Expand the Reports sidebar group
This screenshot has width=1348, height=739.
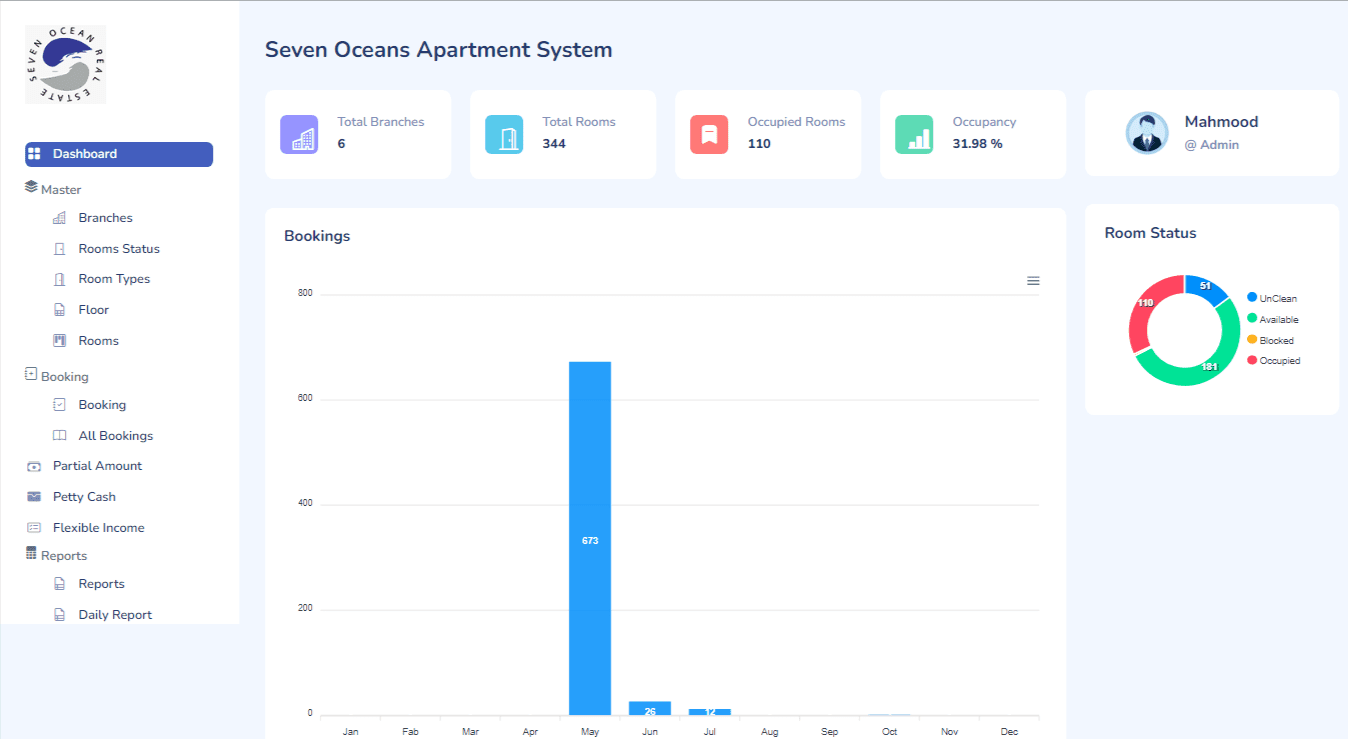[x=63, y=555]
